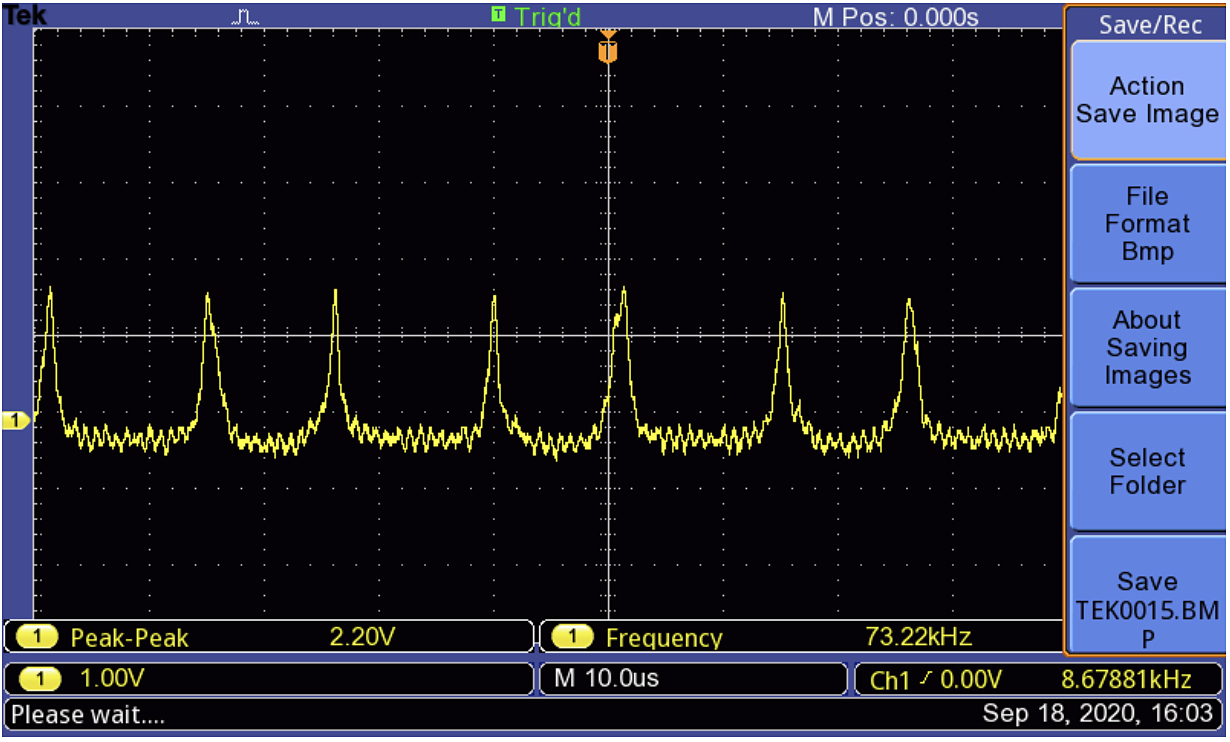Choose the Select Folder option
1230x742 pixels.
point(1146,471)
